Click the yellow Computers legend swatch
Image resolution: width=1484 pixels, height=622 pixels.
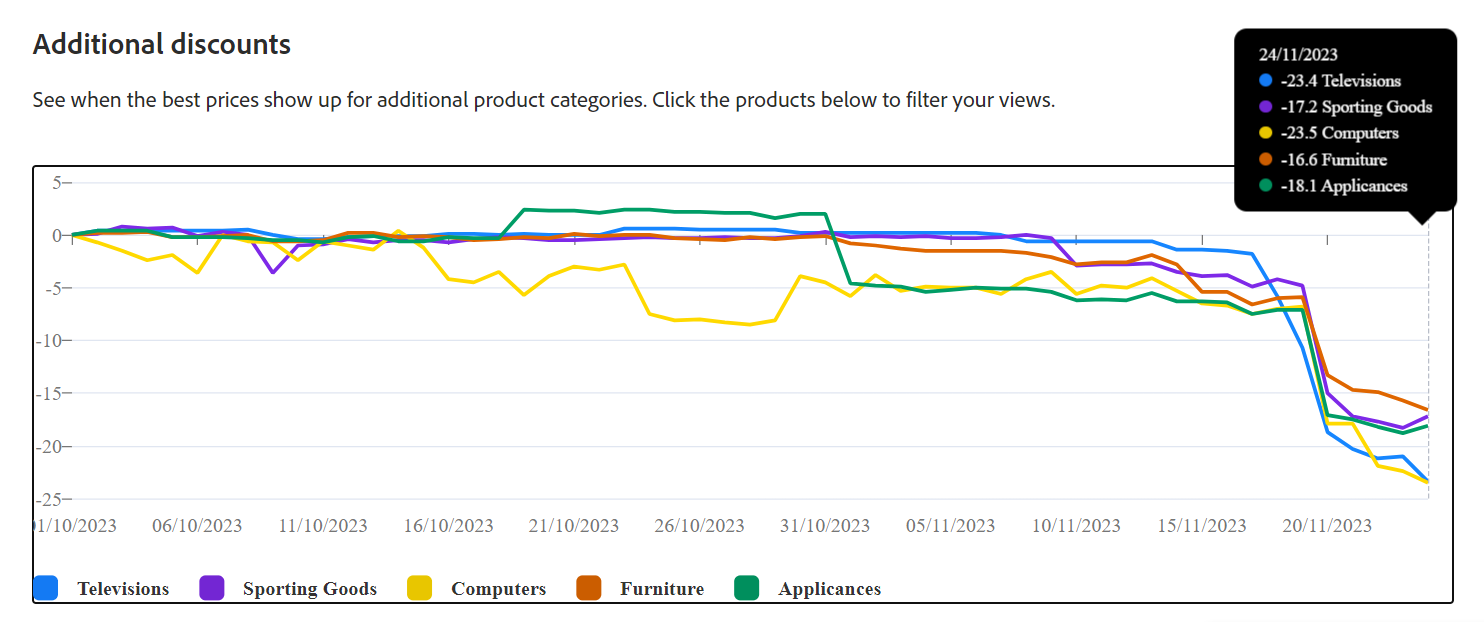420,588
